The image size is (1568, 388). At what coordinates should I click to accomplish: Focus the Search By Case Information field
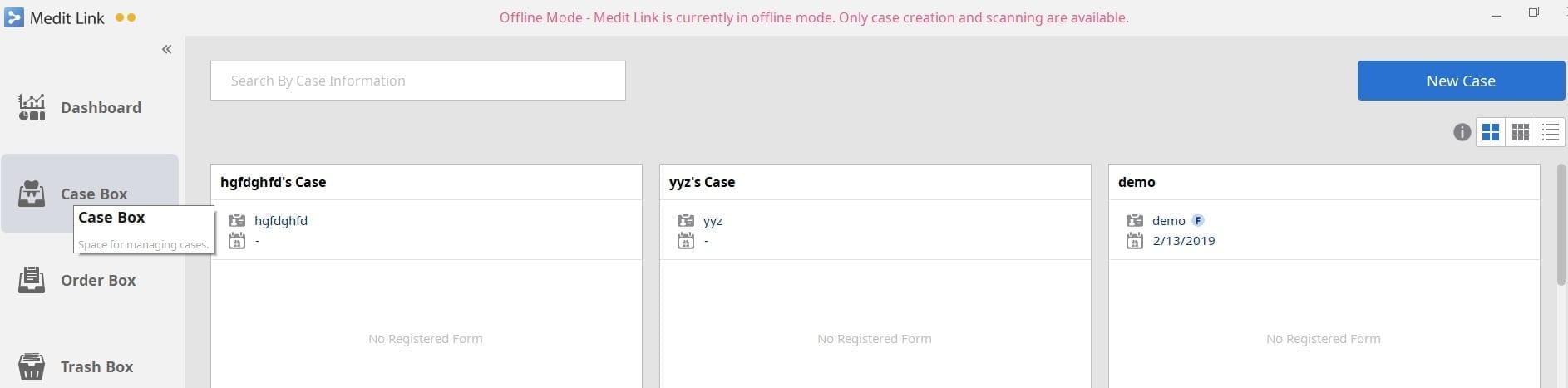[x=418, y=81]
